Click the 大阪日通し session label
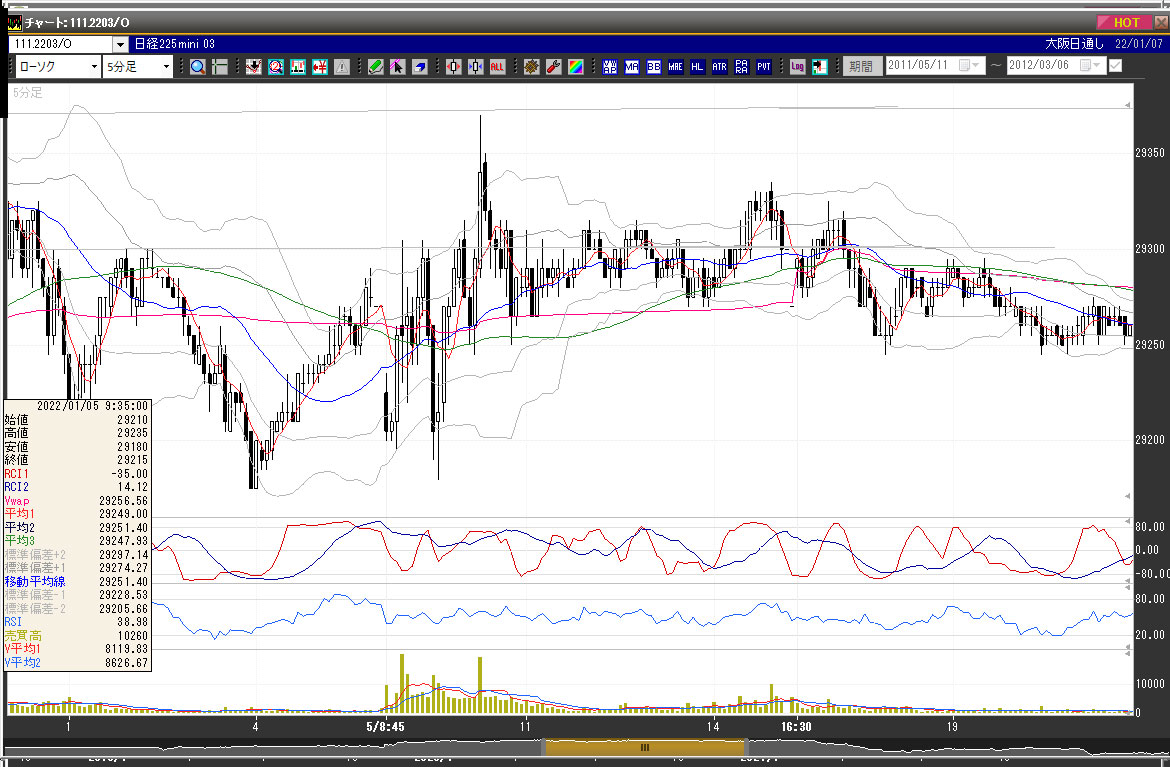The width and height of the screenshot is (1170, 767). 1074,44
